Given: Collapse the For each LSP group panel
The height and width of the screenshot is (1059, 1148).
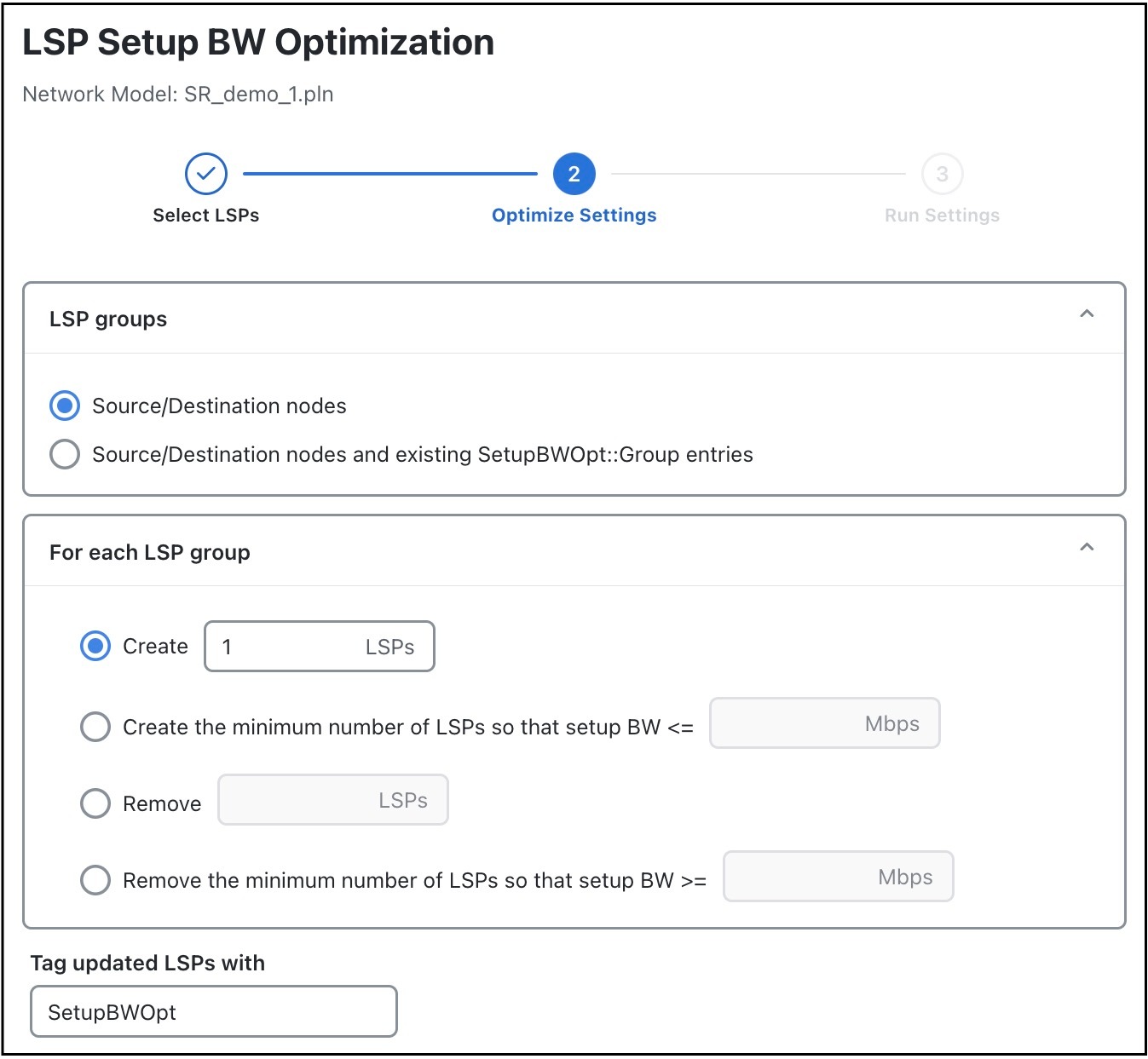Looking at the screenshot, I should pyautogui.click(x=1087, y=547).
